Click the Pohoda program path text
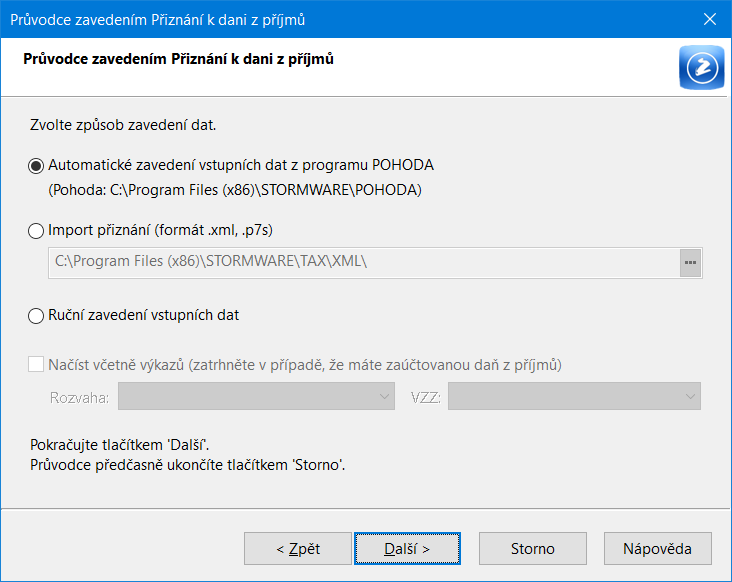Screen dimensions: 732x582 [x=235, y=190]
